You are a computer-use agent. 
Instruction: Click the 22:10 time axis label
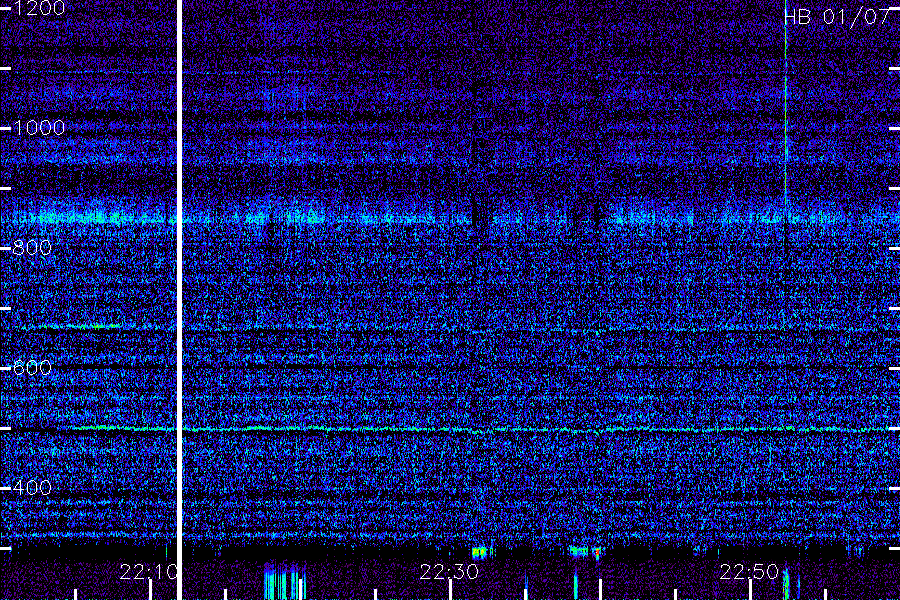(149, 572)
